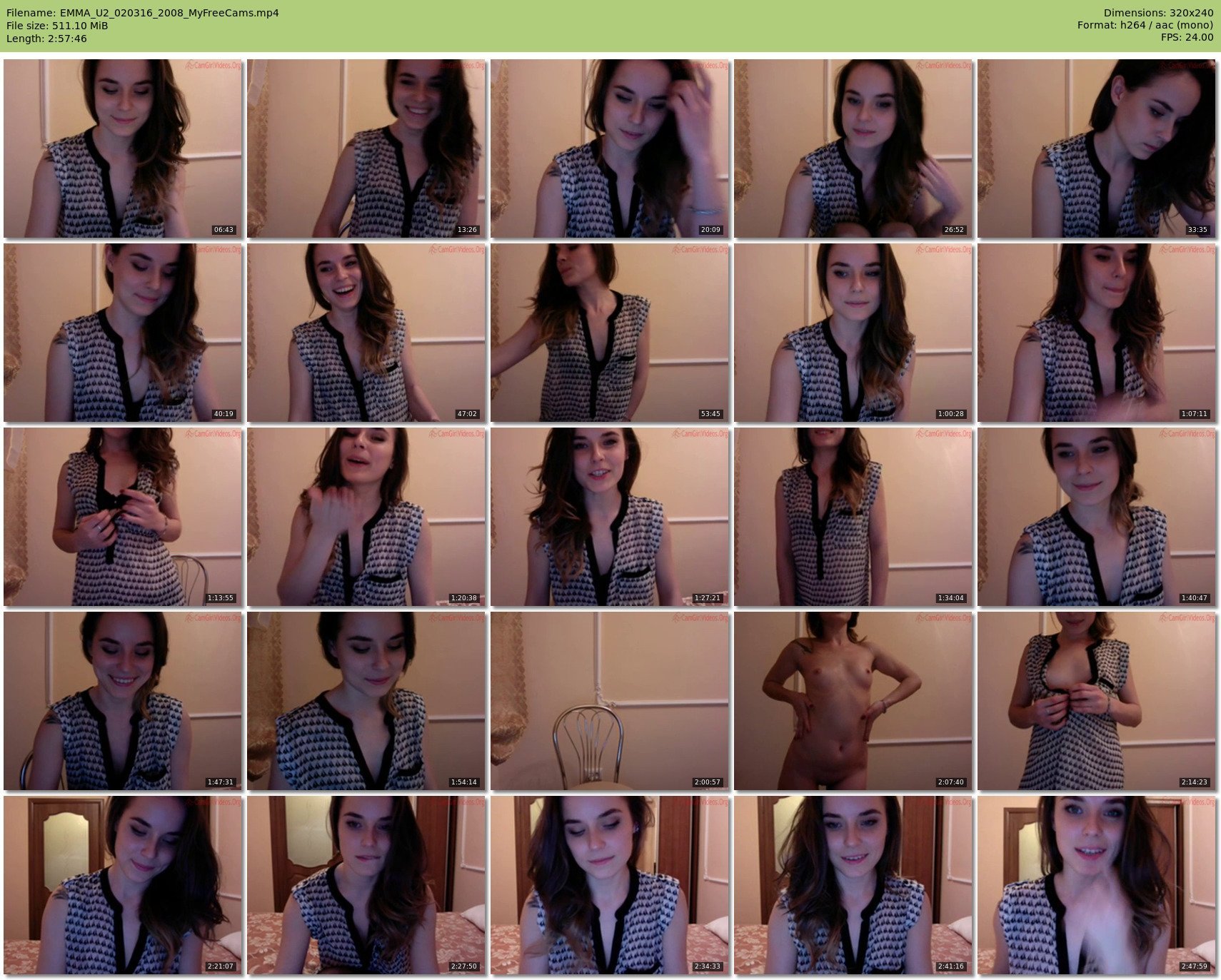
Task: Click the empty chair thumbnail at 2:00:57
Action: 610,701
